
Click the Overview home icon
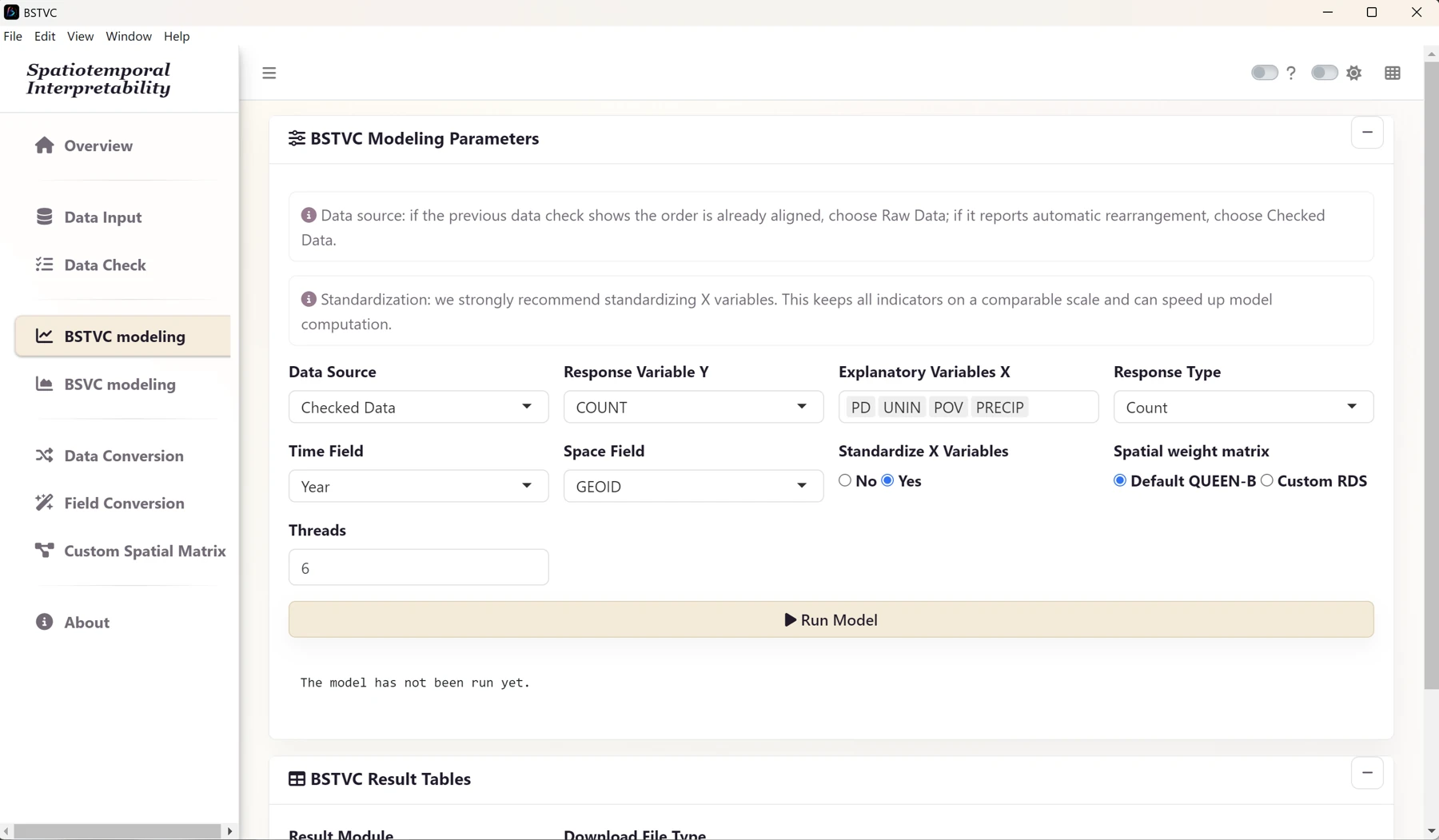pyautogui.click(x=45, y=145)
